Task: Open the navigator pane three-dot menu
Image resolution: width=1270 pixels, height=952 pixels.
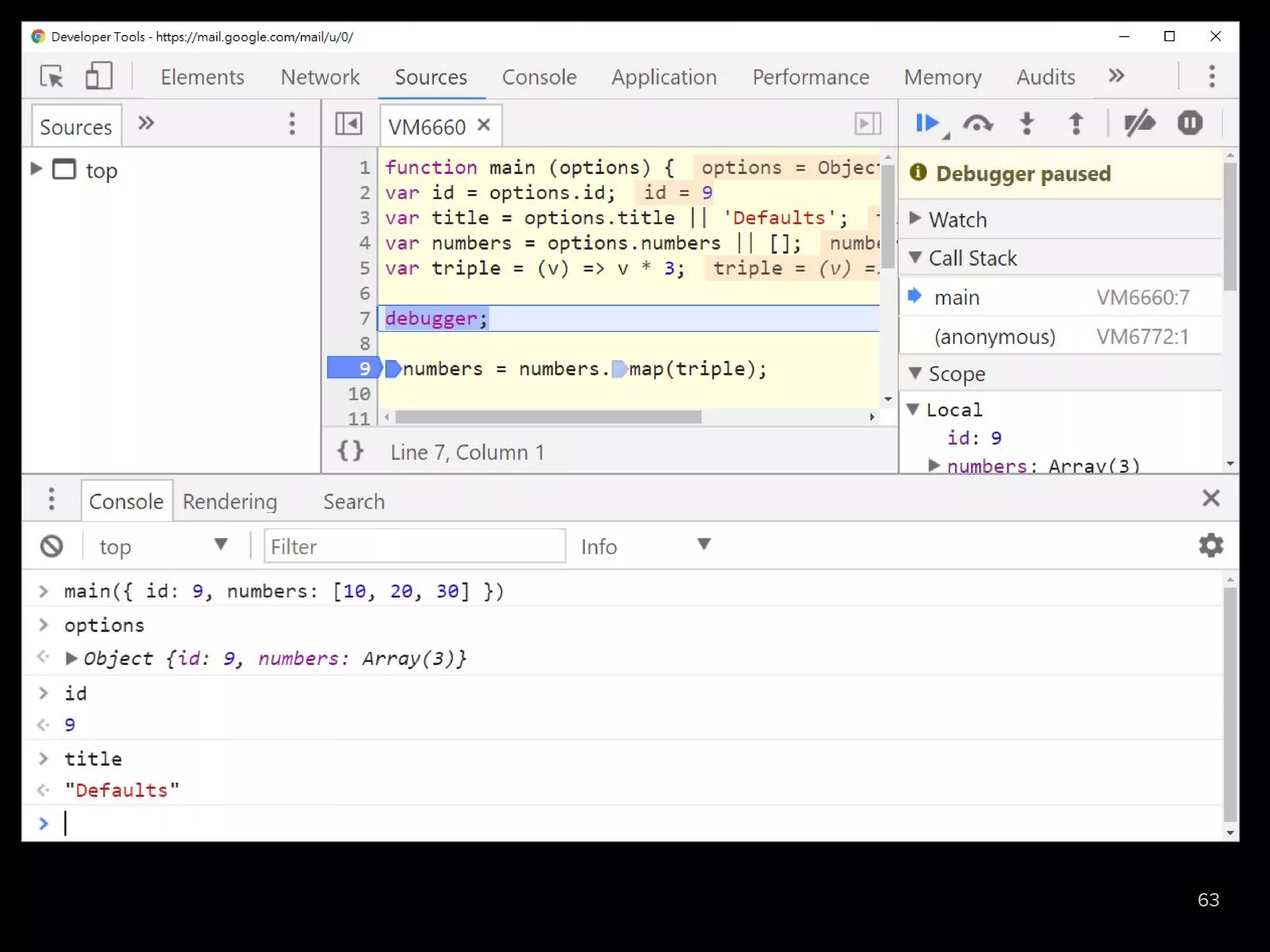Action: tap(292, 124)
